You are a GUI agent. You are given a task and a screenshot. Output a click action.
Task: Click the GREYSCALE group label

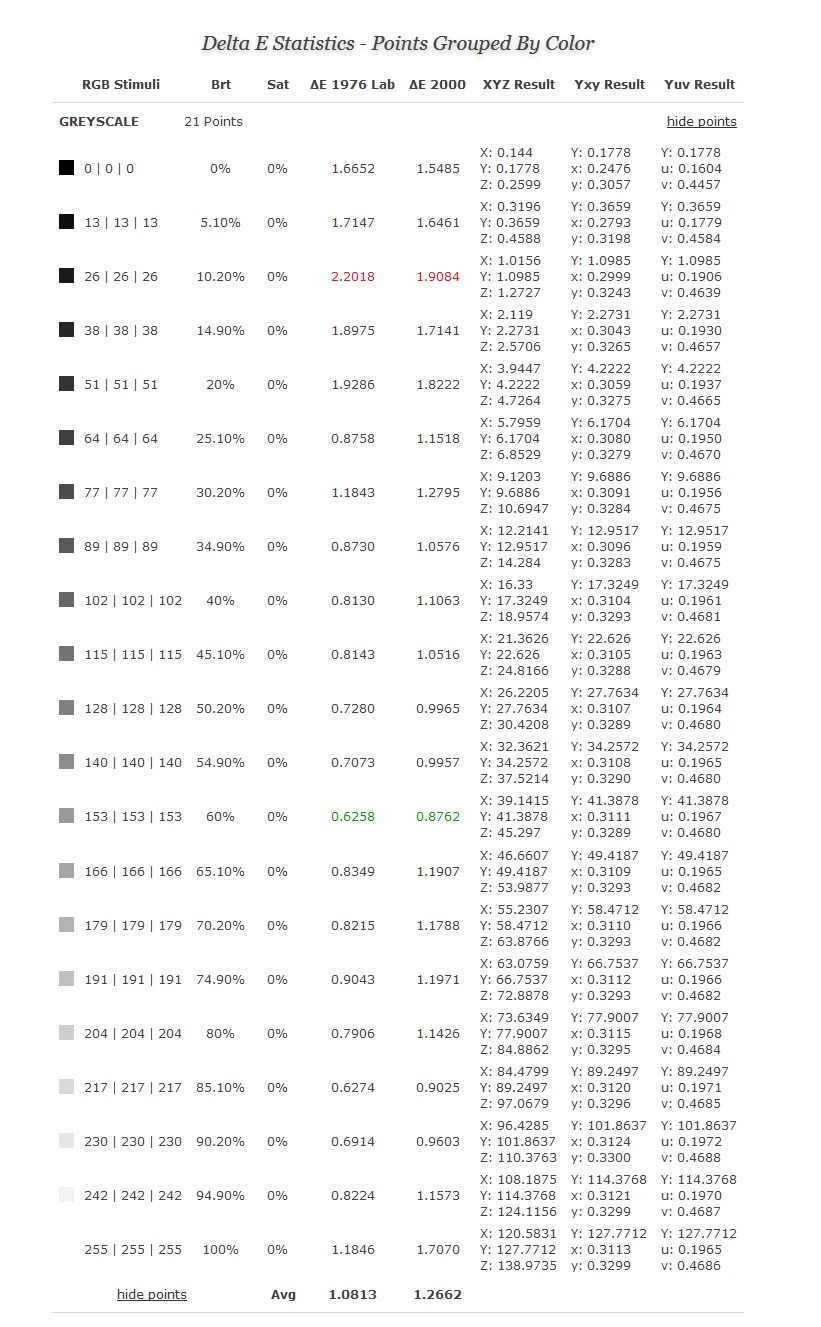(x=99, y=122)
